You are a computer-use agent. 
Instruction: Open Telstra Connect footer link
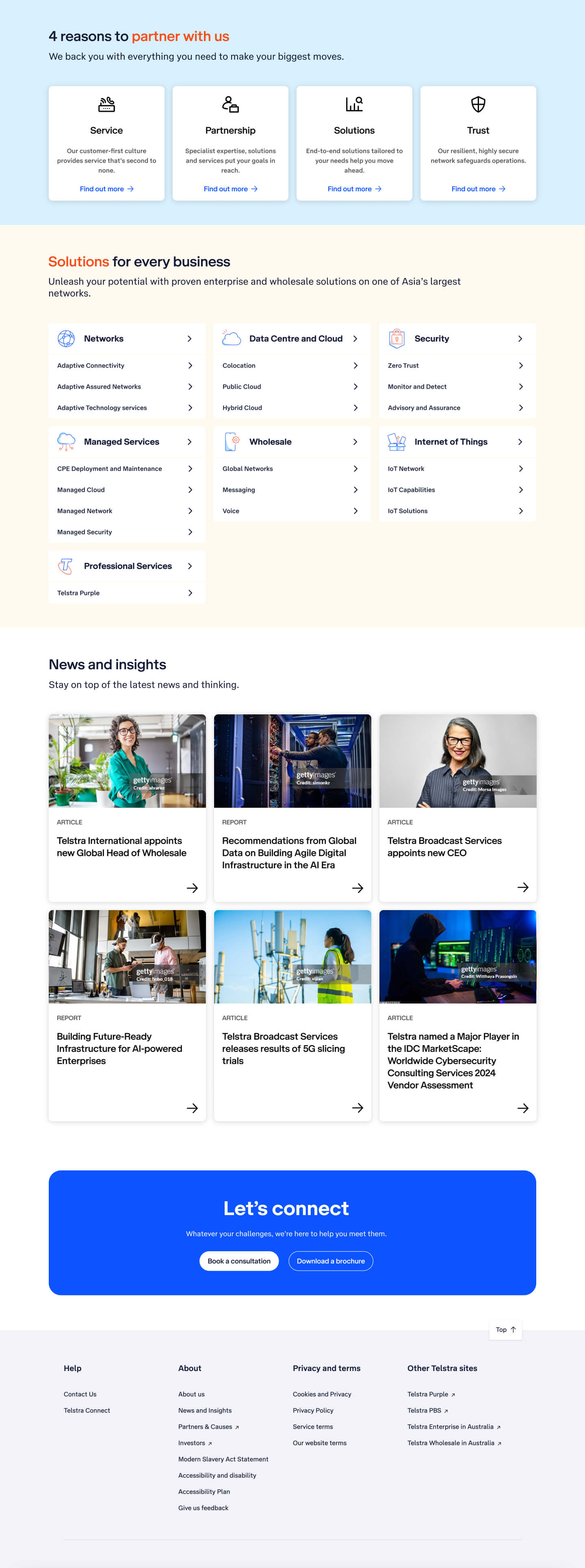pos(87,1411)
